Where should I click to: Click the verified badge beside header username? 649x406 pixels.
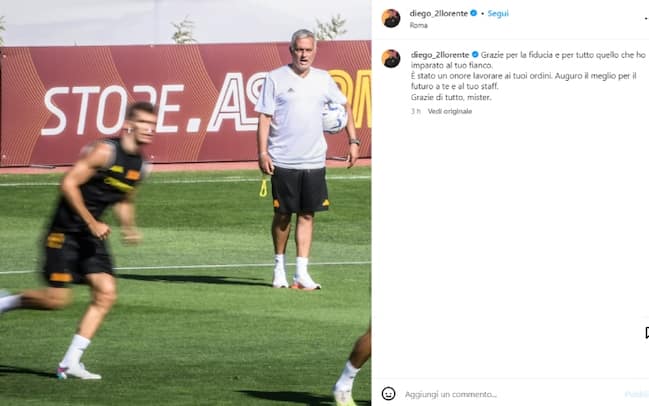(474, 13)
